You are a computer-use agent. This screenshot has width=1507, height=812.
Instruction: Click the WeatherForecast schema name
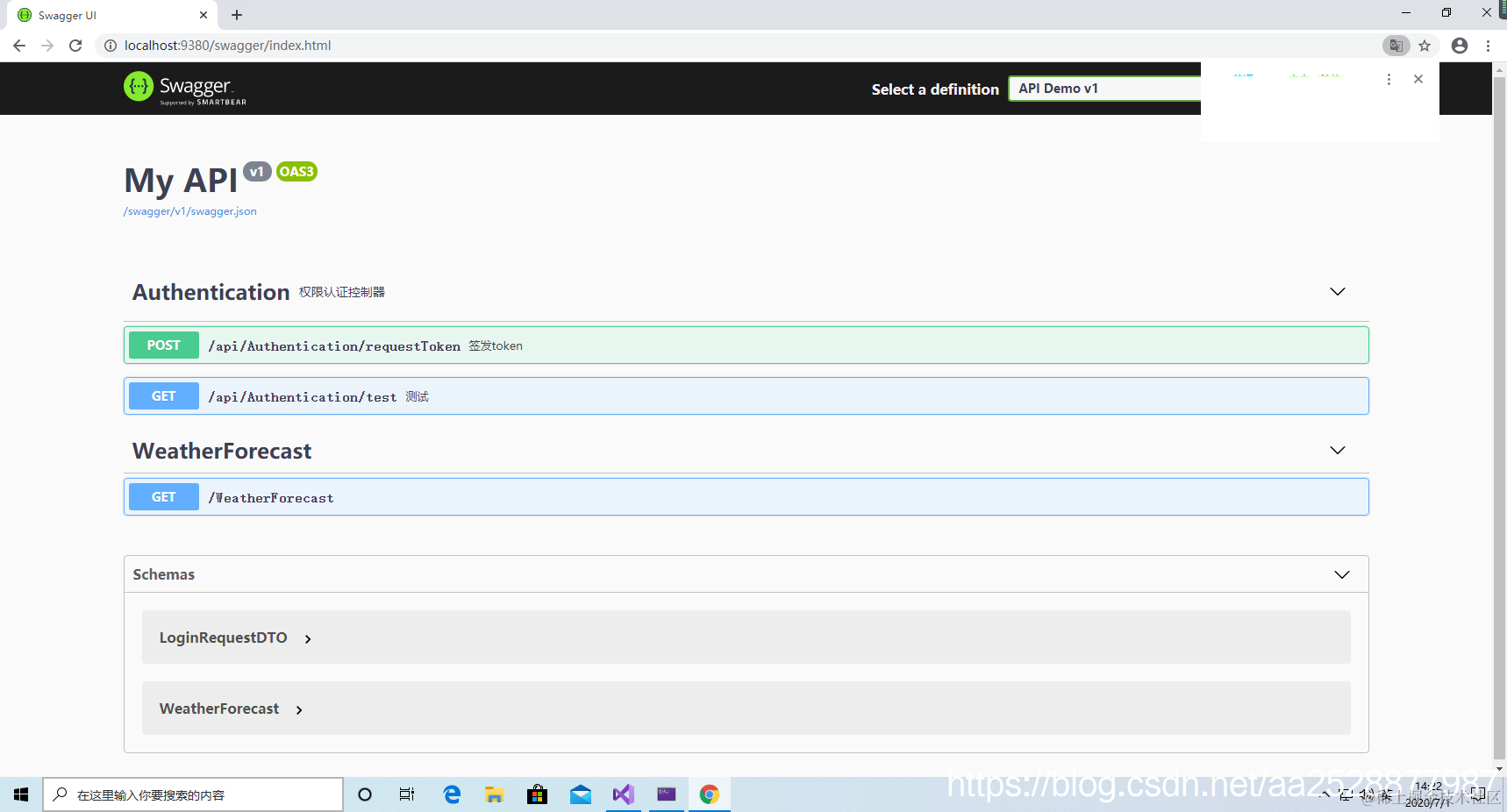click(x=219, y=709)
